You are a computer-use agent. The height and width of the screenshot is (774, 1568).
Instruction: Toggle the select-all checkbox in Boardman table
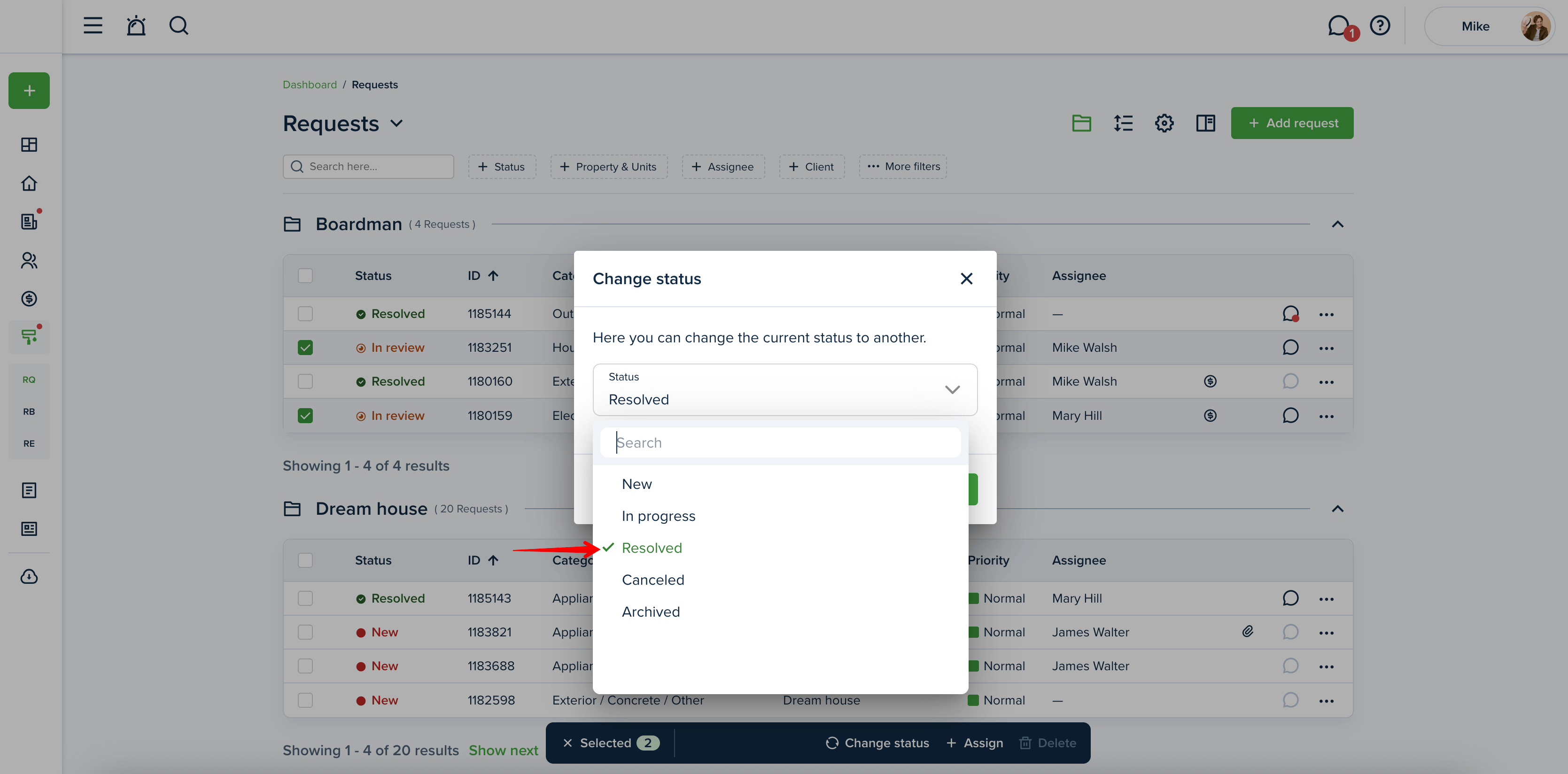click(305, 276)
